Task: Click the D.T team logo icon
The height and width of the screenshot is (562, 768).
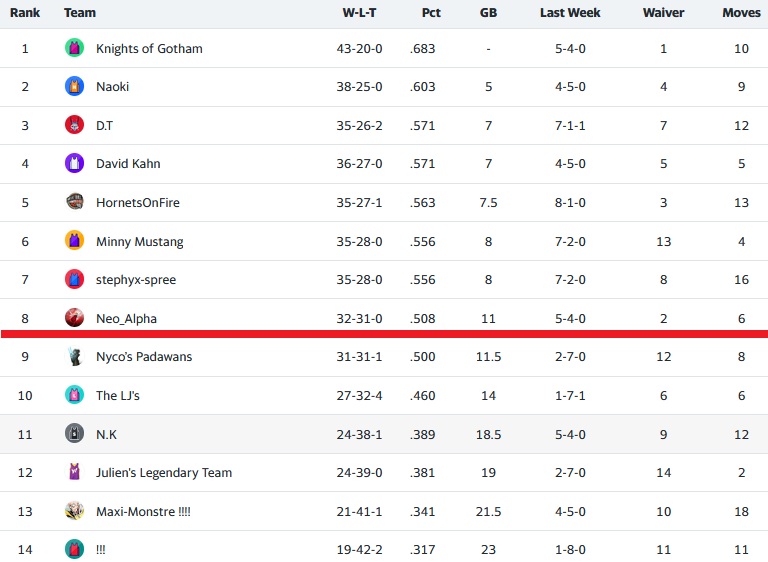Action: pos(74,125)
